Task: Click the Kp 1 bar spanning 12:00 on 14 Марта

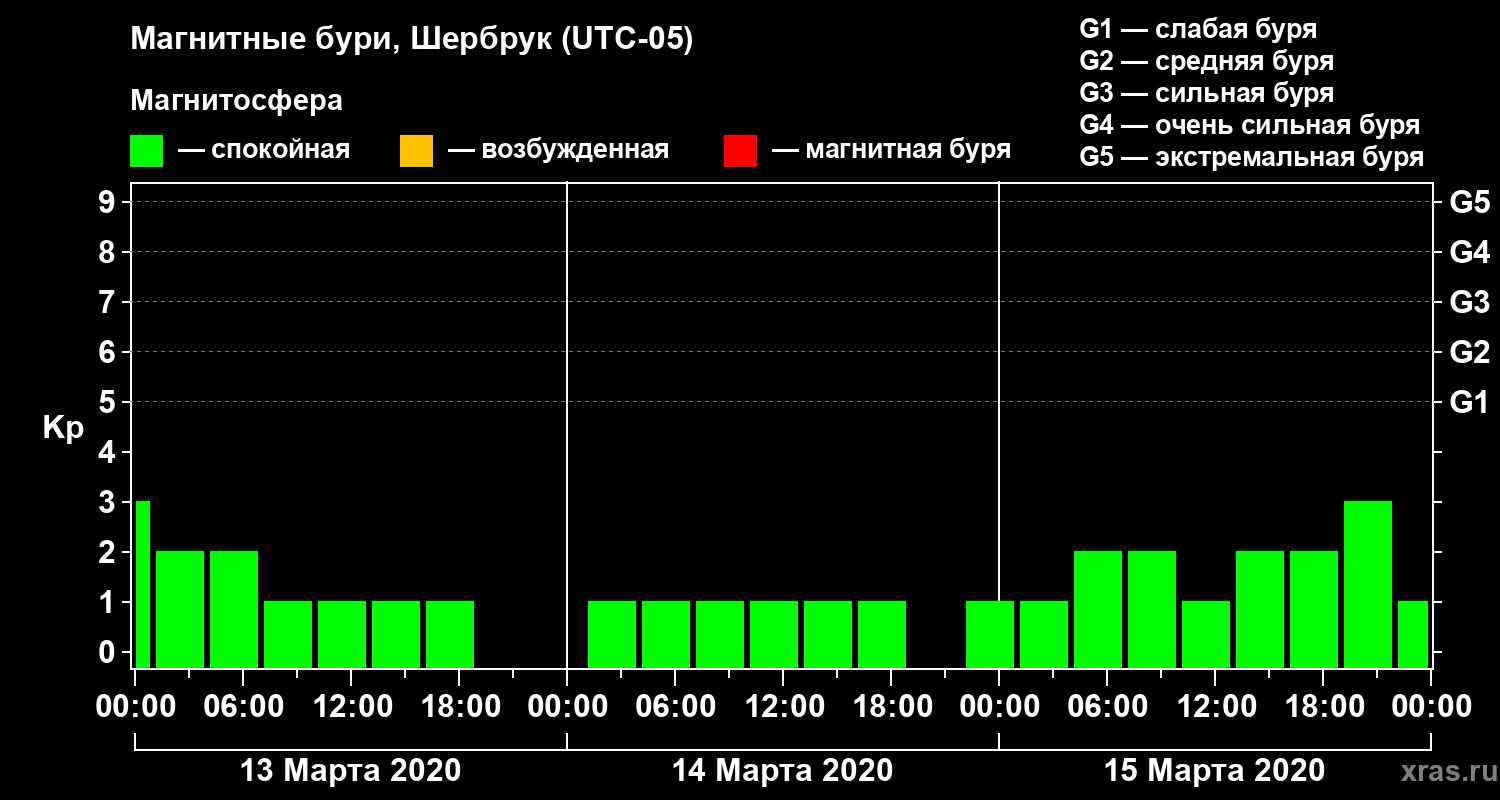Action: pyautogui.click(x=774, y=634)
